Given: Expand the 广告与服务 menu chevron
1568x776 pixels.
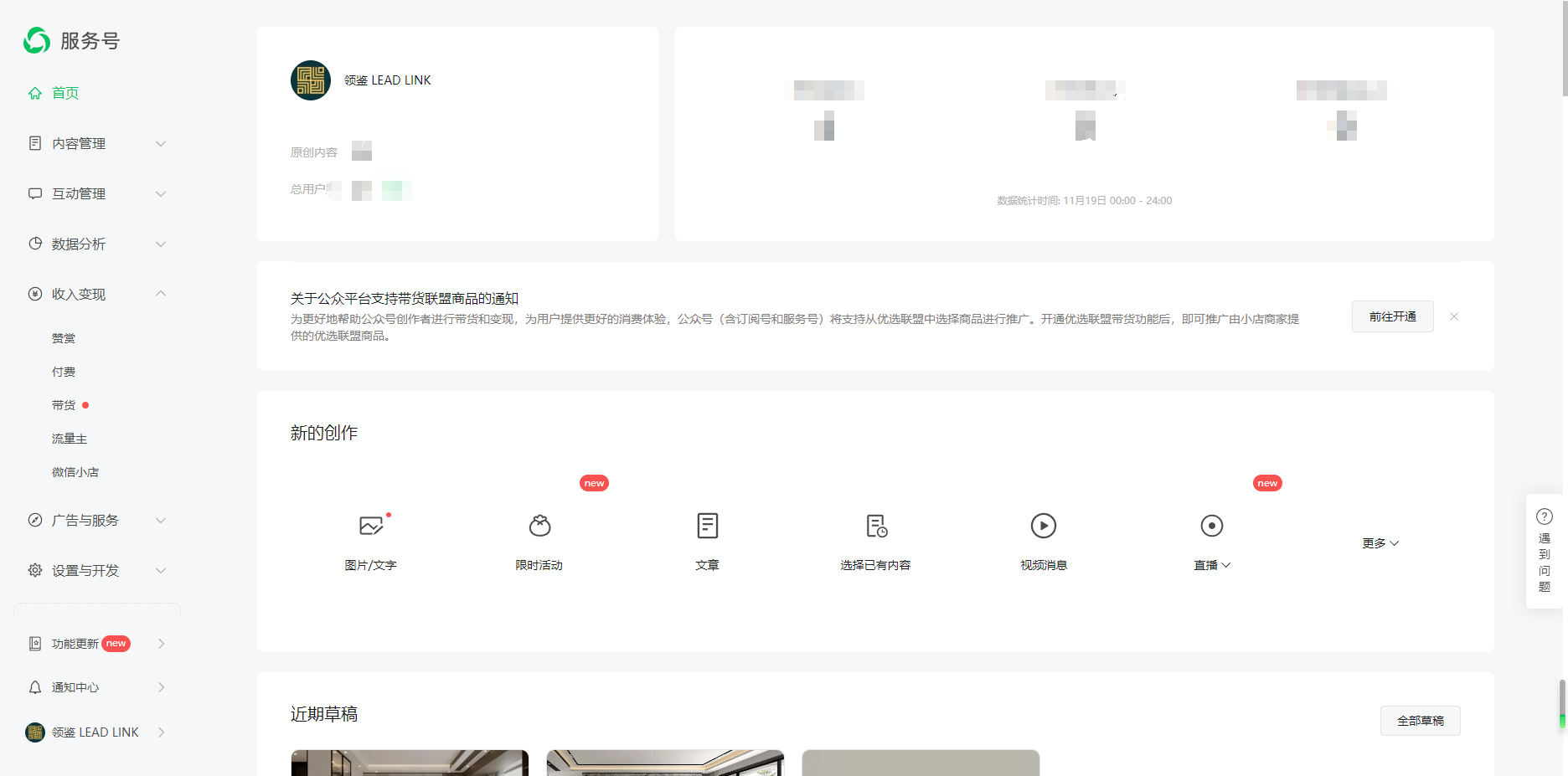Looking at the screenshot, I should click(x=161, y=520).
